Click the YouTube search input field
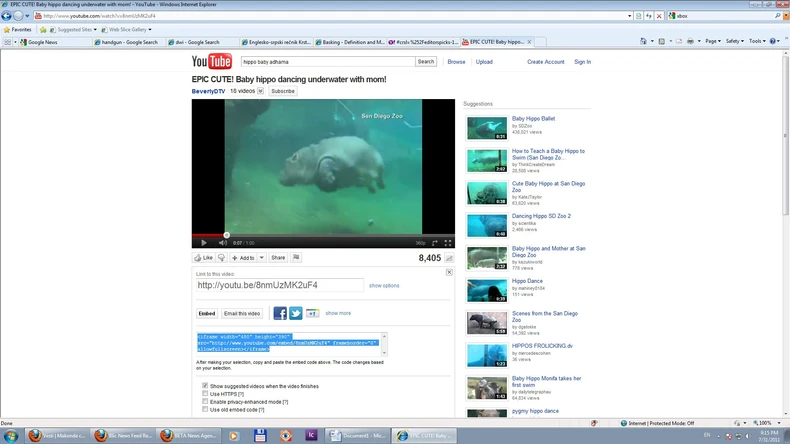This screenshot has width=790, height=444. 328,61
